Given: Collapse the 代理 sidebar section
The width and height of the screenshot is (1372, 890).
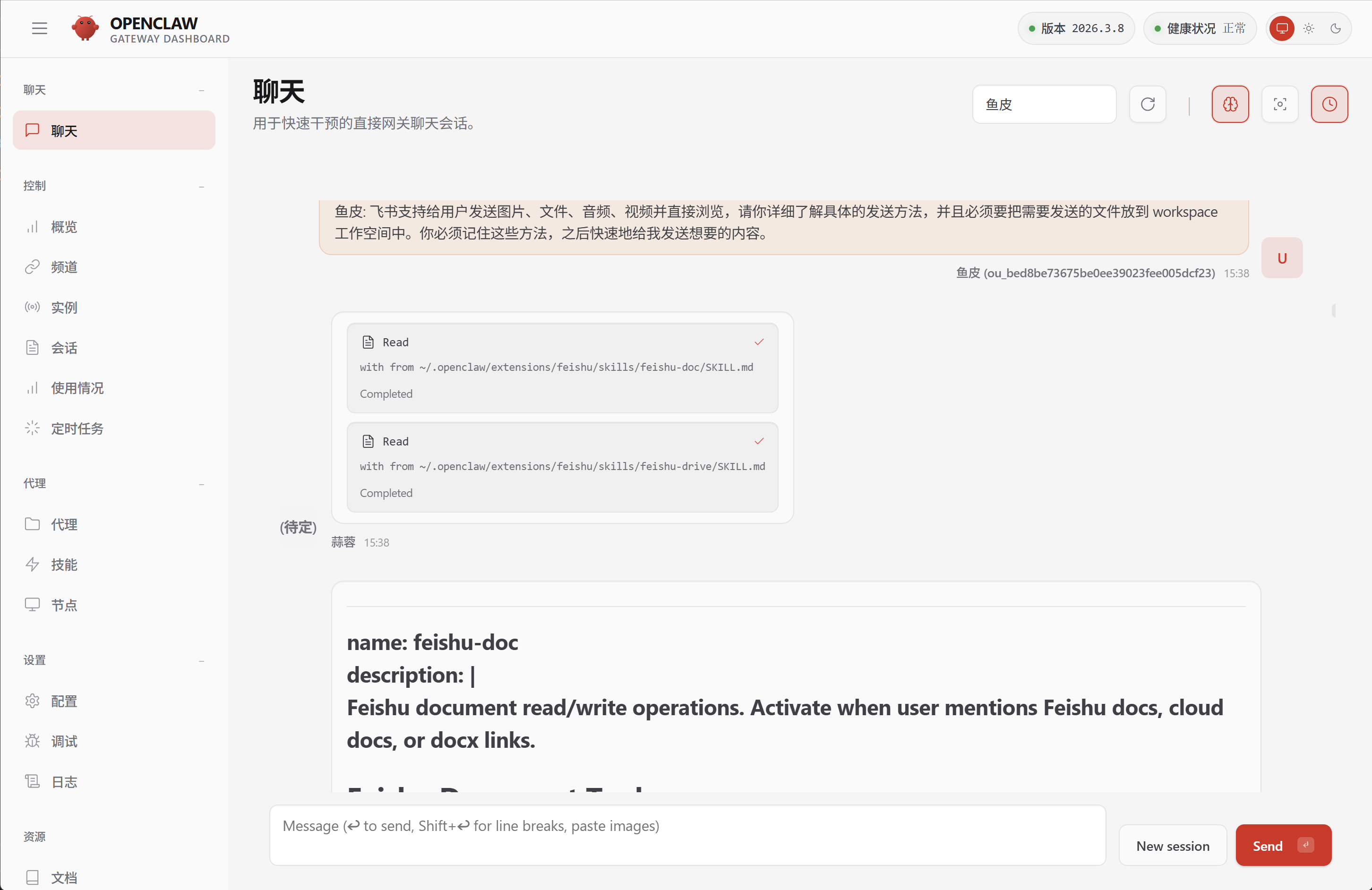Looking at the screenshot, I should click(x=201, y=484).
